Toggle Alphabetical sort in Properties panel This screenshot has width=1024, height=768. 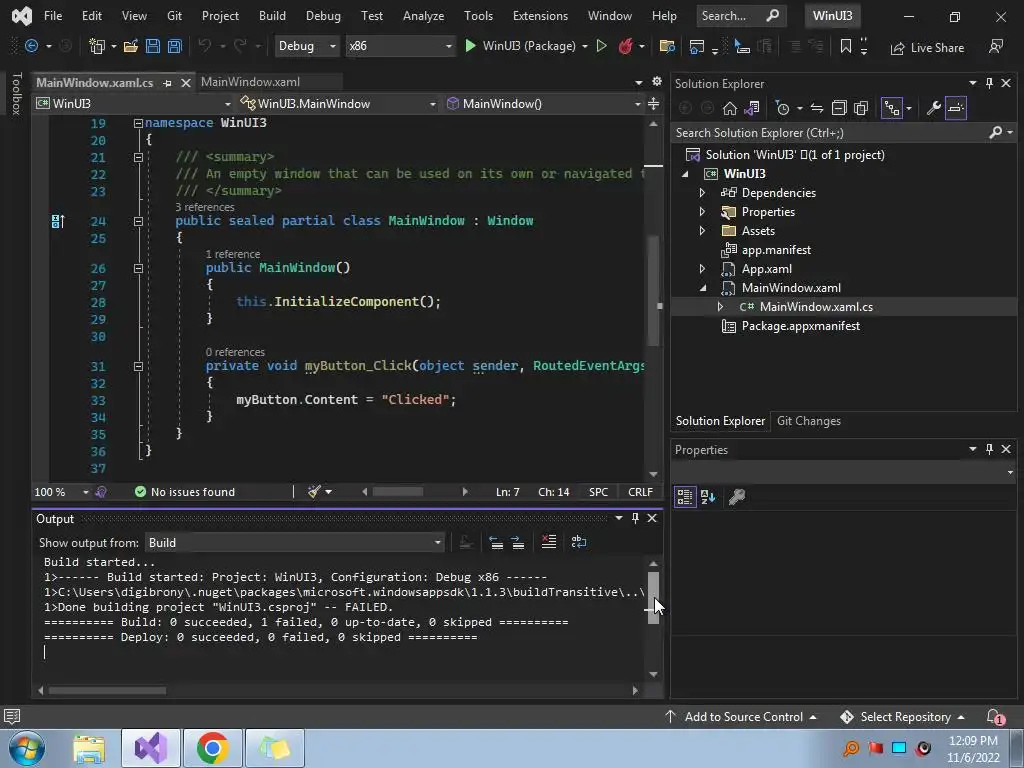(x=708, y=497)
